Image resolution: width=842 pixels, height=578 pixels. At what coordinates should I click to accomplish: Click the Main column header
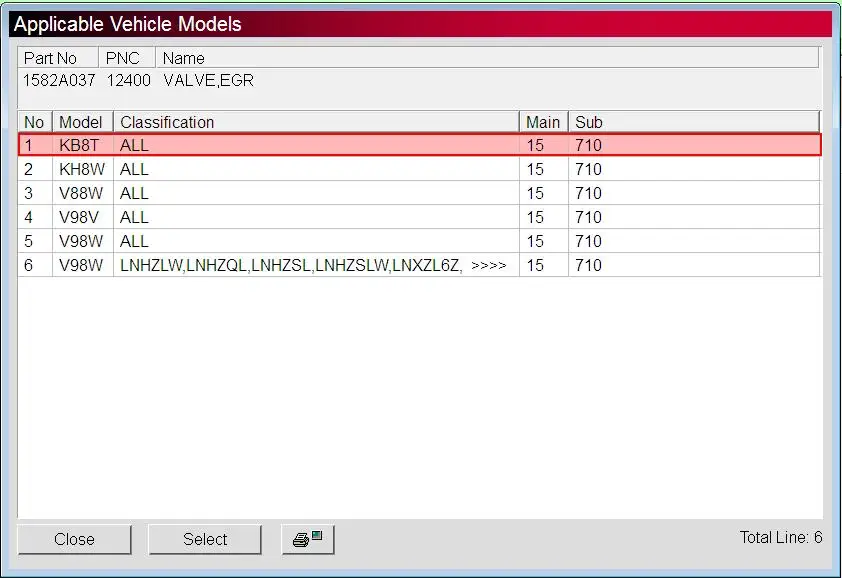pyautogui.click(x=543, y=122)
